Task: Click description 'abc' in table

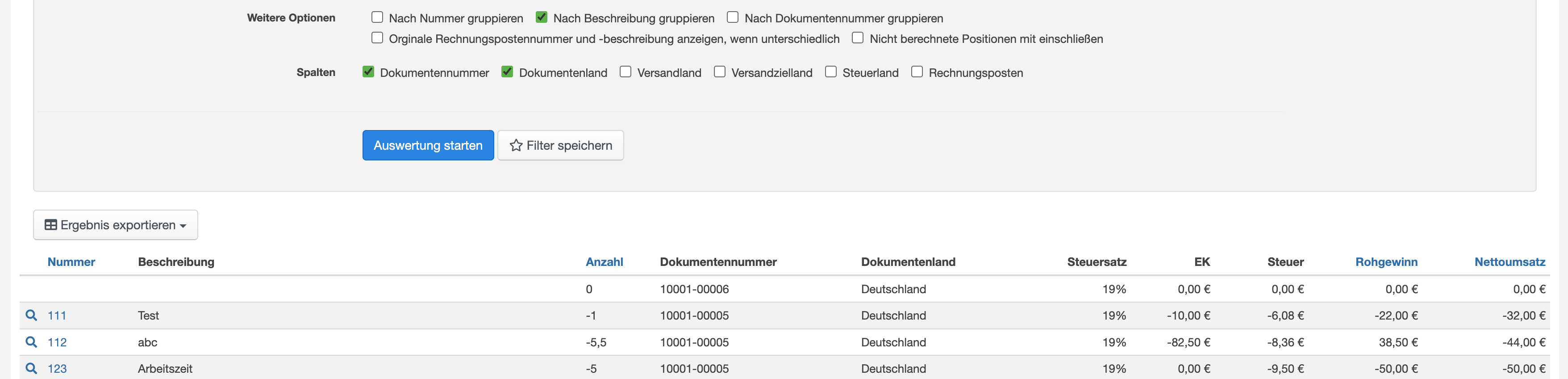Action: [147, 342]
